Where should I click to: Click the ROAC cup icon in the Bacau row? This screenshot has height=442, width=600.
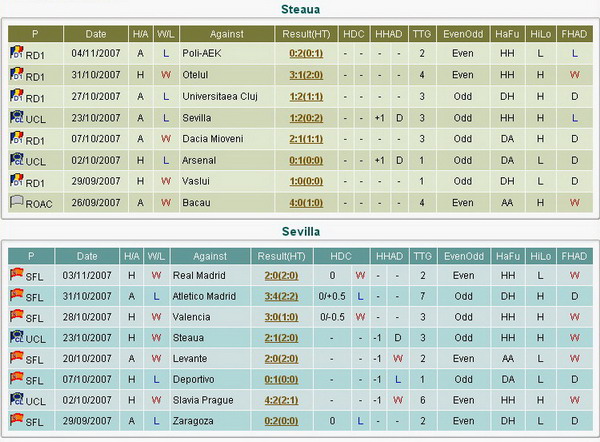15,203
